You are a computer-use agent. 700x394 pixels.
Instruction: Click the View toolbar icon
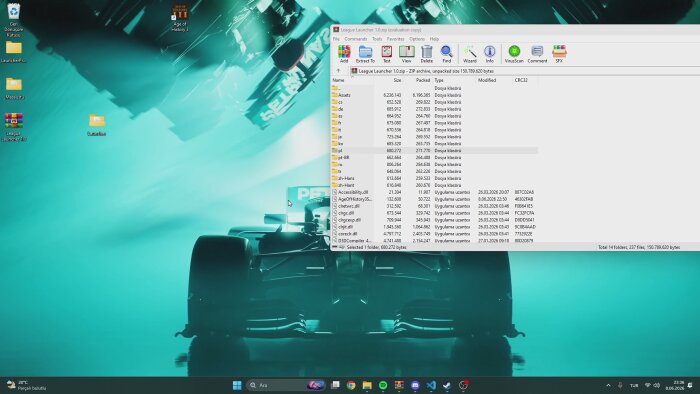pos(407,54)
